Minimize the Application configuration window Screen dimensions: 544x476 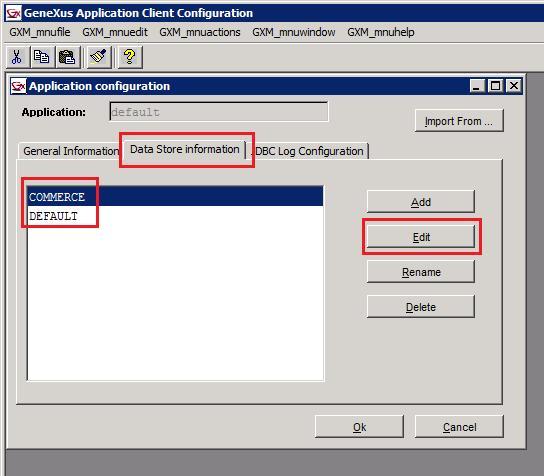(477, 86)
